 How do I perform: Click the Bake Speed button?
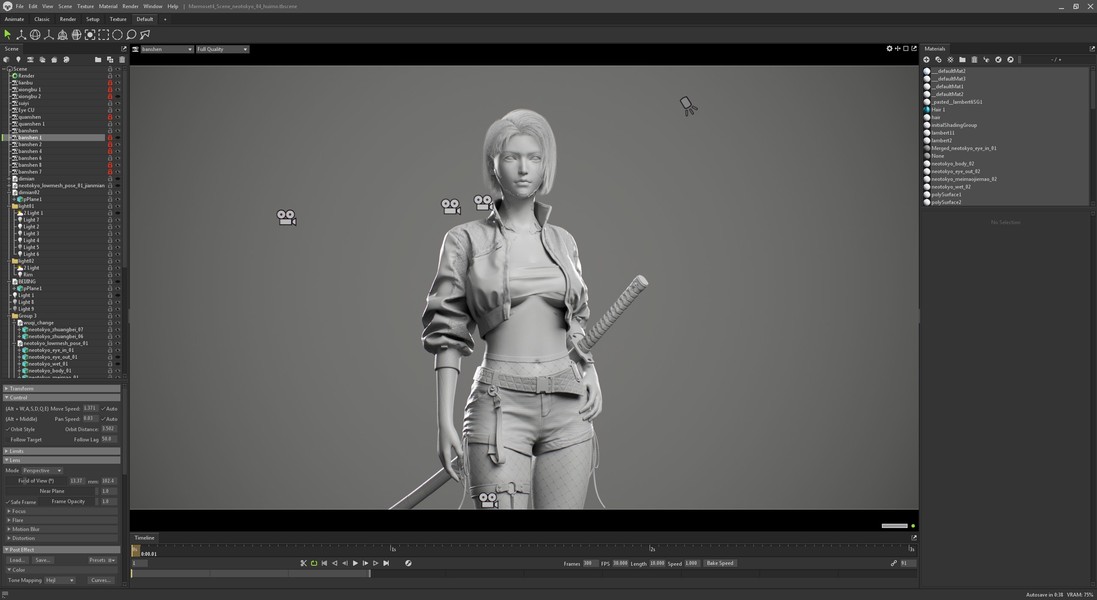point(720,563)
